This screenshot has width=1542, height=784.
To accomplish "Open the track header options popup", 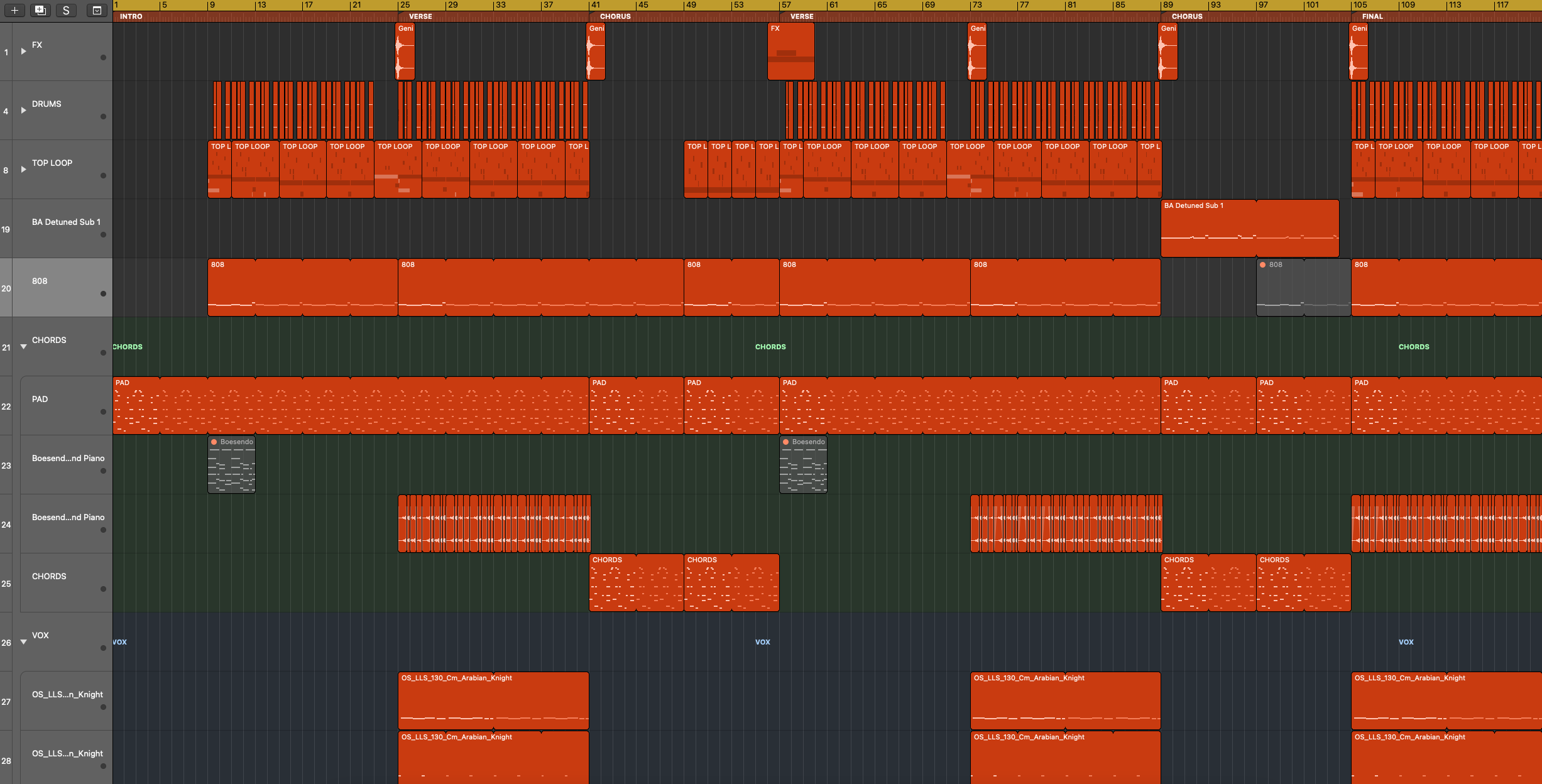I will [x=97, y=10].
